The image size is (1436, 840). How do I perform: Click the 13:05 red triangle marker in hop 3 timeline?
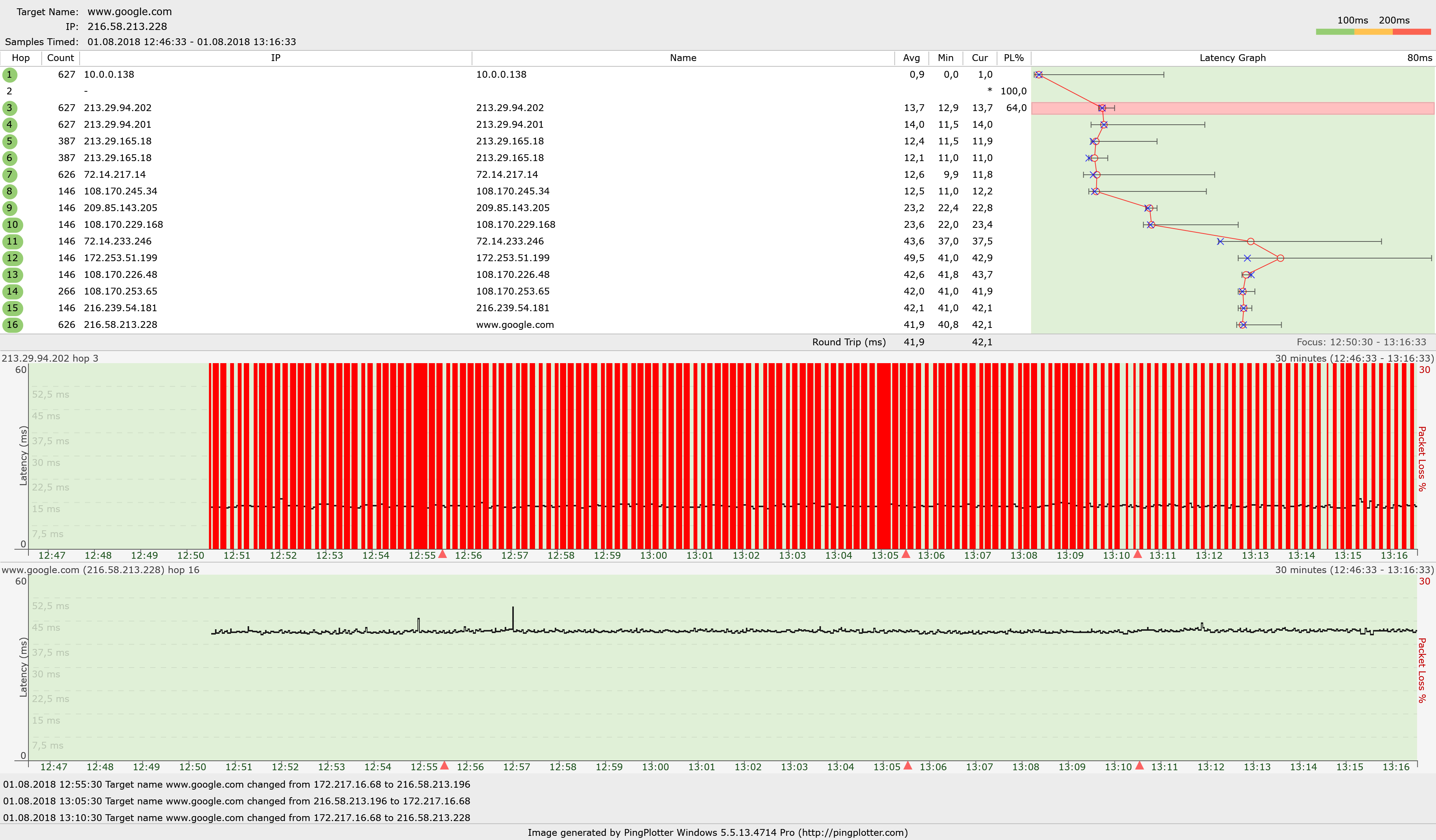click(906, 554)
